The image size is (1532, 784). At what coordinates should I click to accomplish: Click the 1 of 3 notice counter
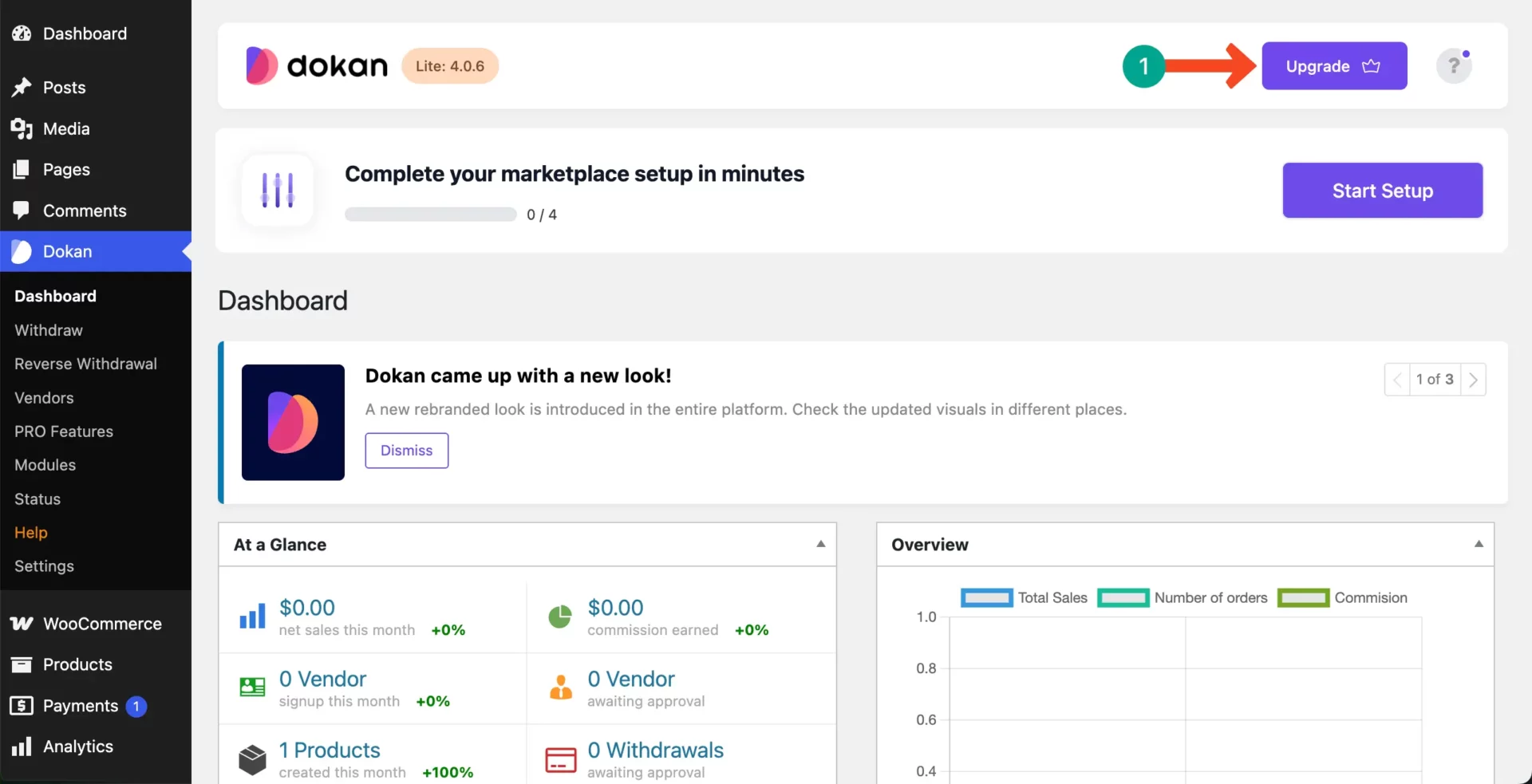[x=1435, y=380]
